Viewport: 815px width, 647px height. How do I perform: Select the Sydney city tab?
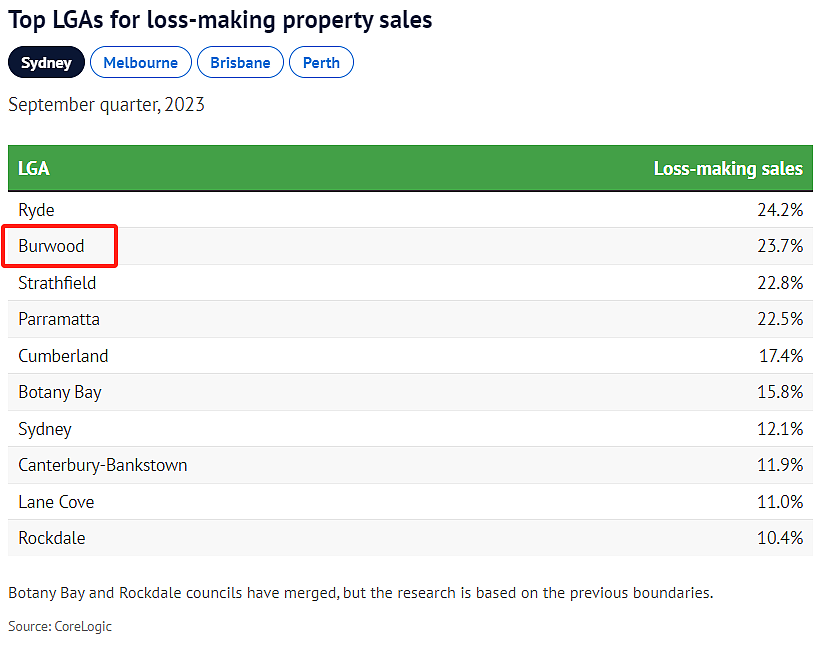pyautogui.click(x=46, y=62)
